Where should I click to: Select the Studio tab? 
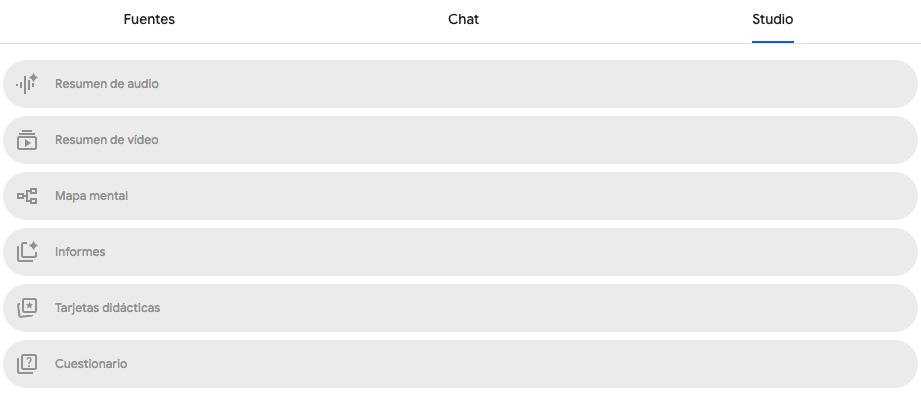[x=772, y=20]
